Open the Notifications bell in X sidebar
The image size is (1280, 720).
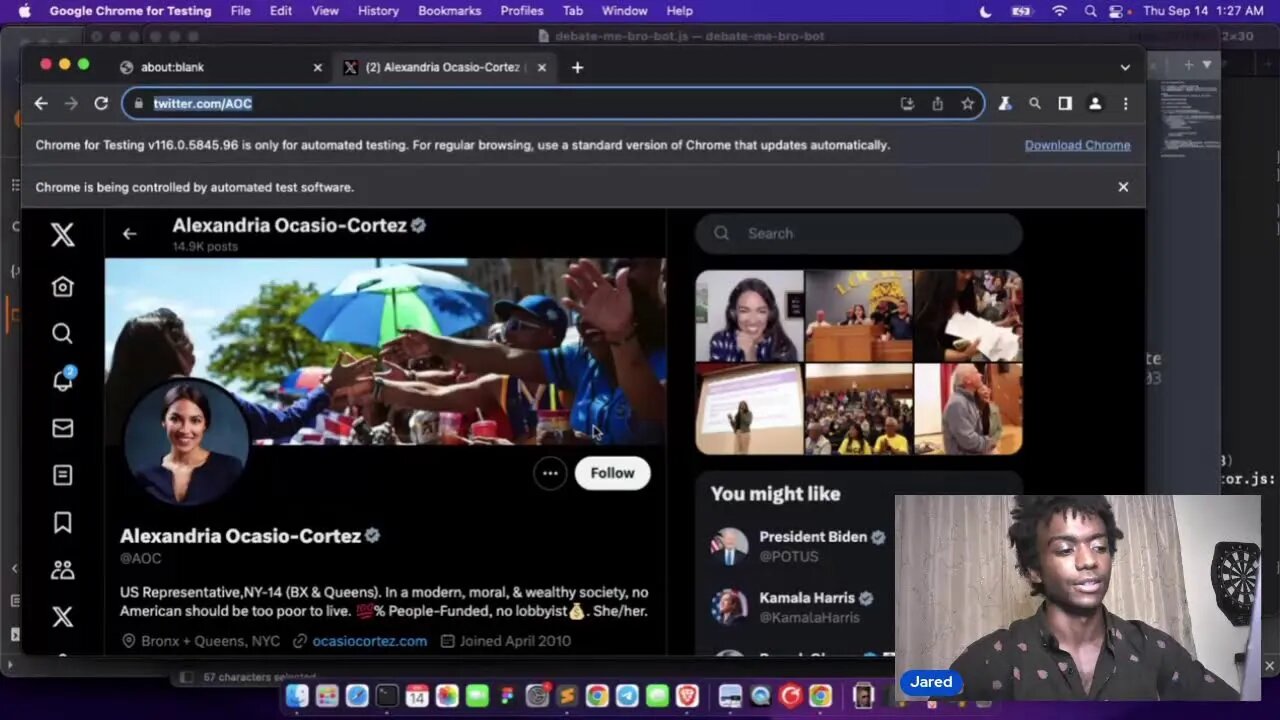point(62,380)
